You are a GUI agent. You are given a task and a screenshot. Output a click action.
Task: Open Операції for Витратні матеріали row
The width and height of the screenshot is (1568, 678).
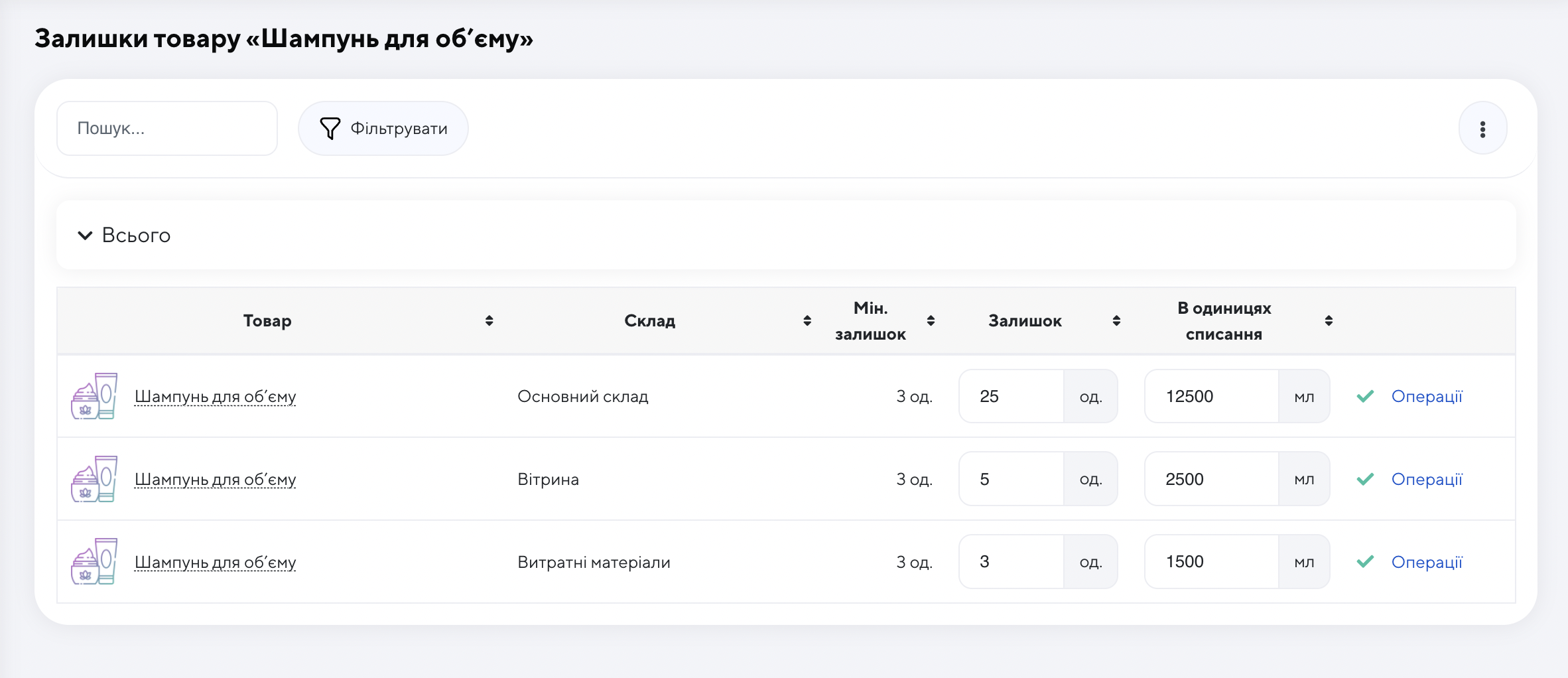point(1427,562)
